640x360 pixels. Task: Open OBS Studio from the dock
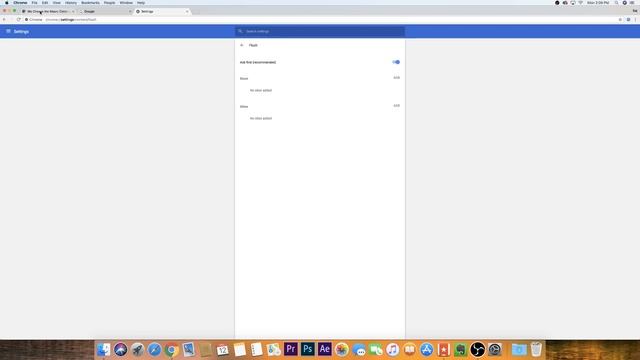(x=478, y=349)
